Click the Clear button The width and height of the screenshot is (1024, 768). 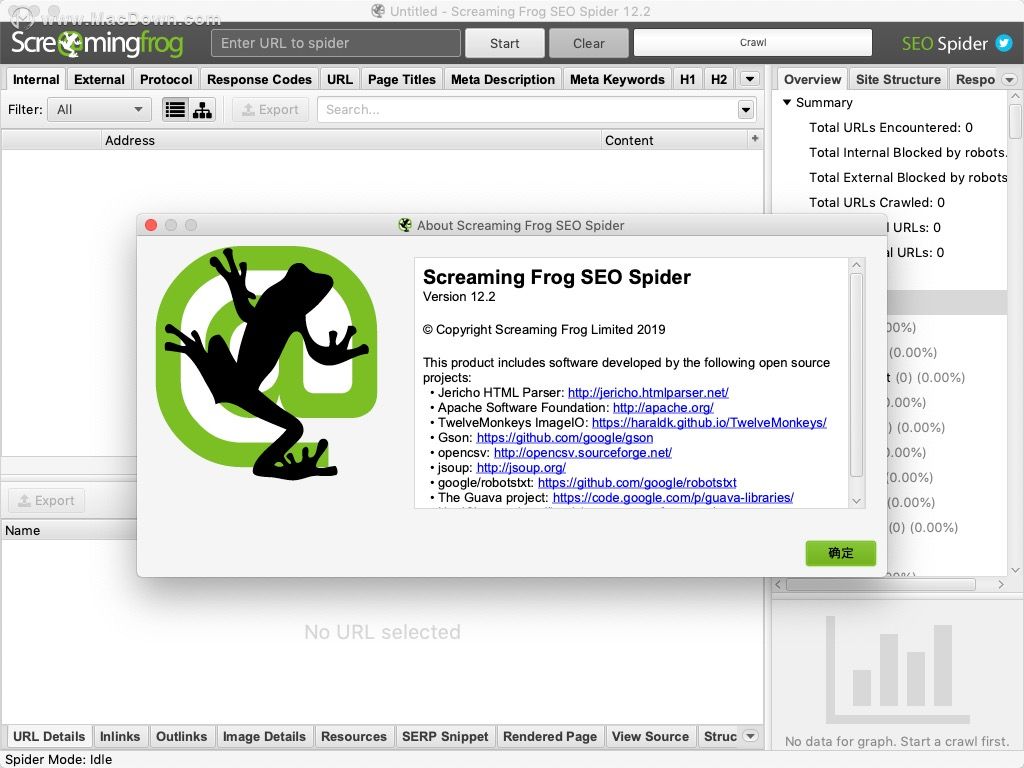click(588, 43)
